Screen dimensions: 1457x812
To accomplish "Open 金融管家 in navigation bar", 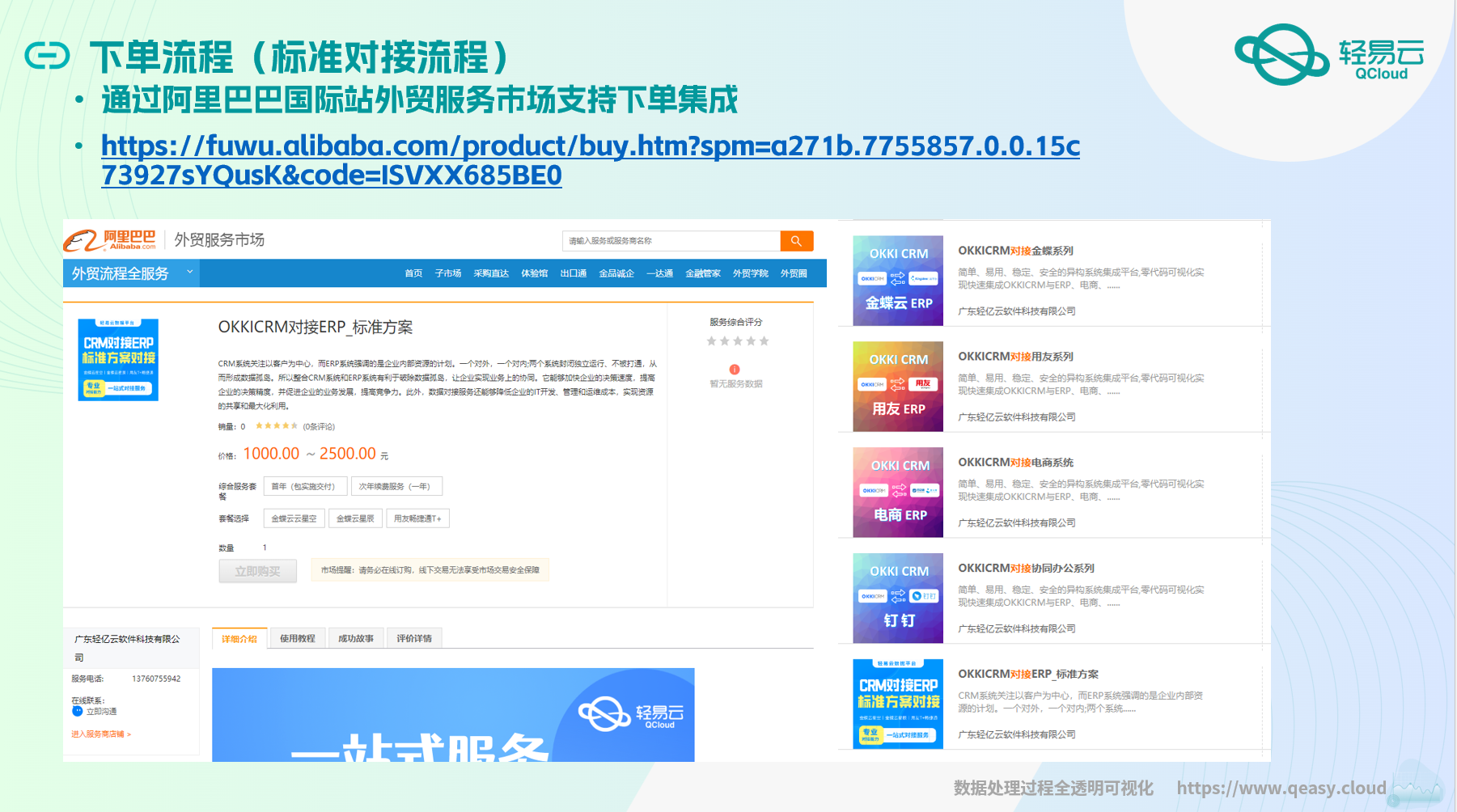I will click(x=703, y=273).
